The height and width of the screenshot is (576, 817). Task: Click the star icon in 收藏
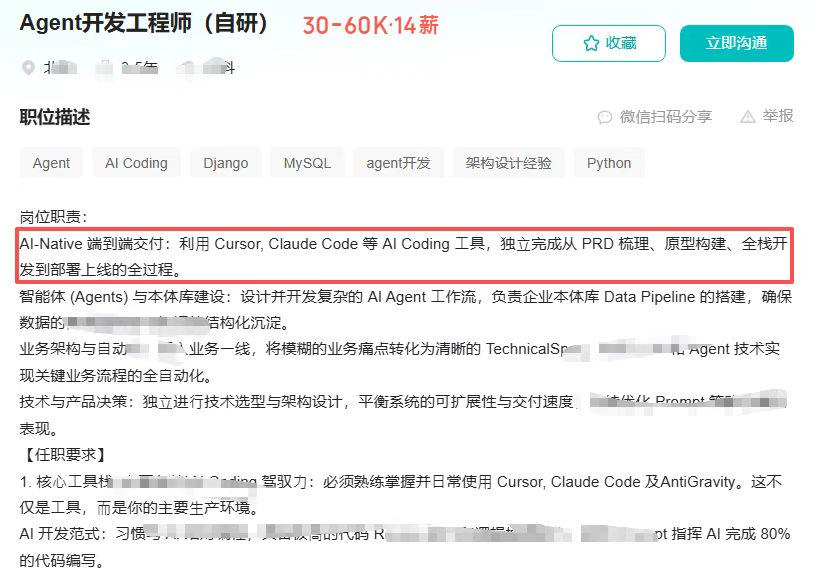pos(591,43)
